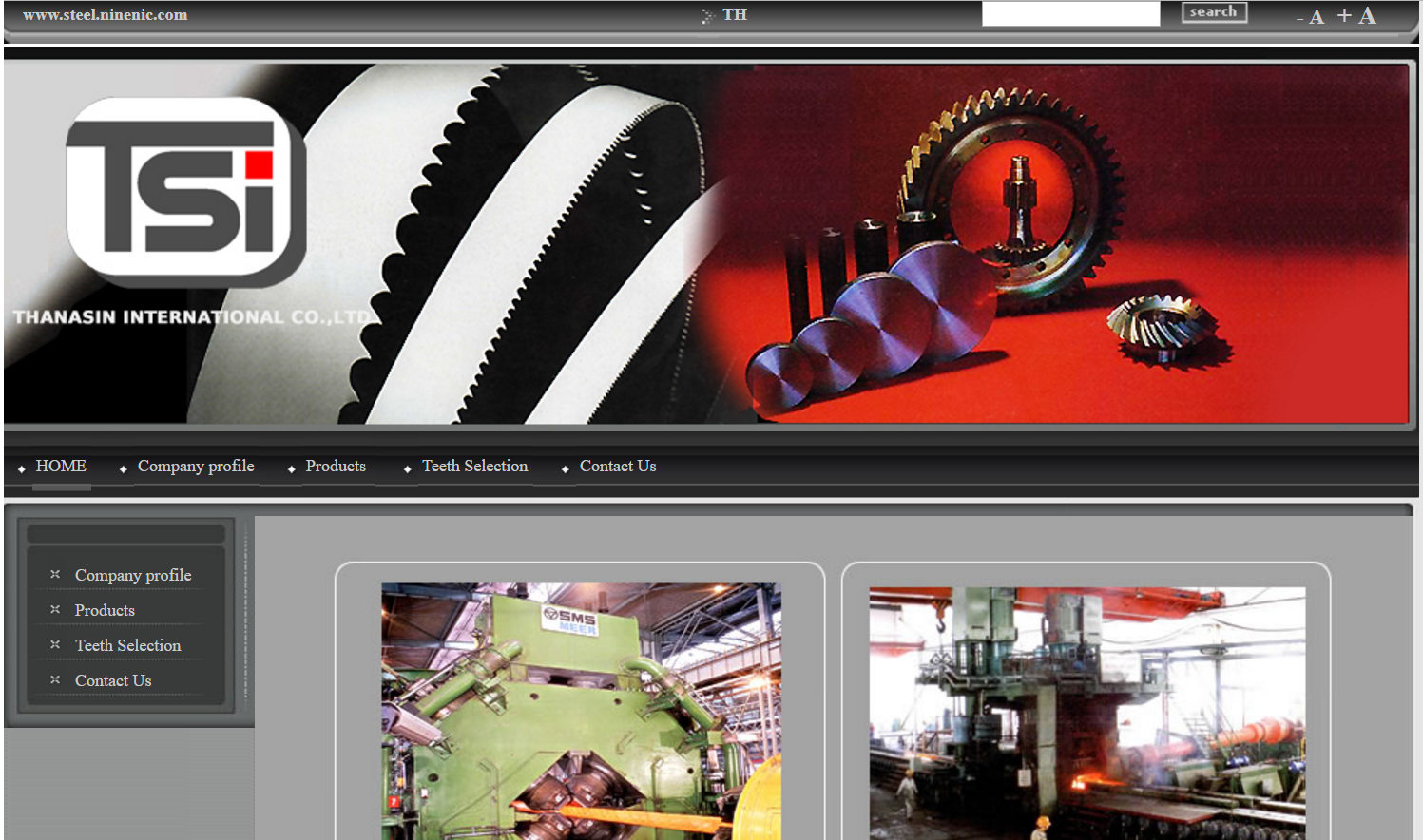Screen dimensions: 1423x840
Task: Select Company profile in sidebar menu
Action: coord(133,575)
